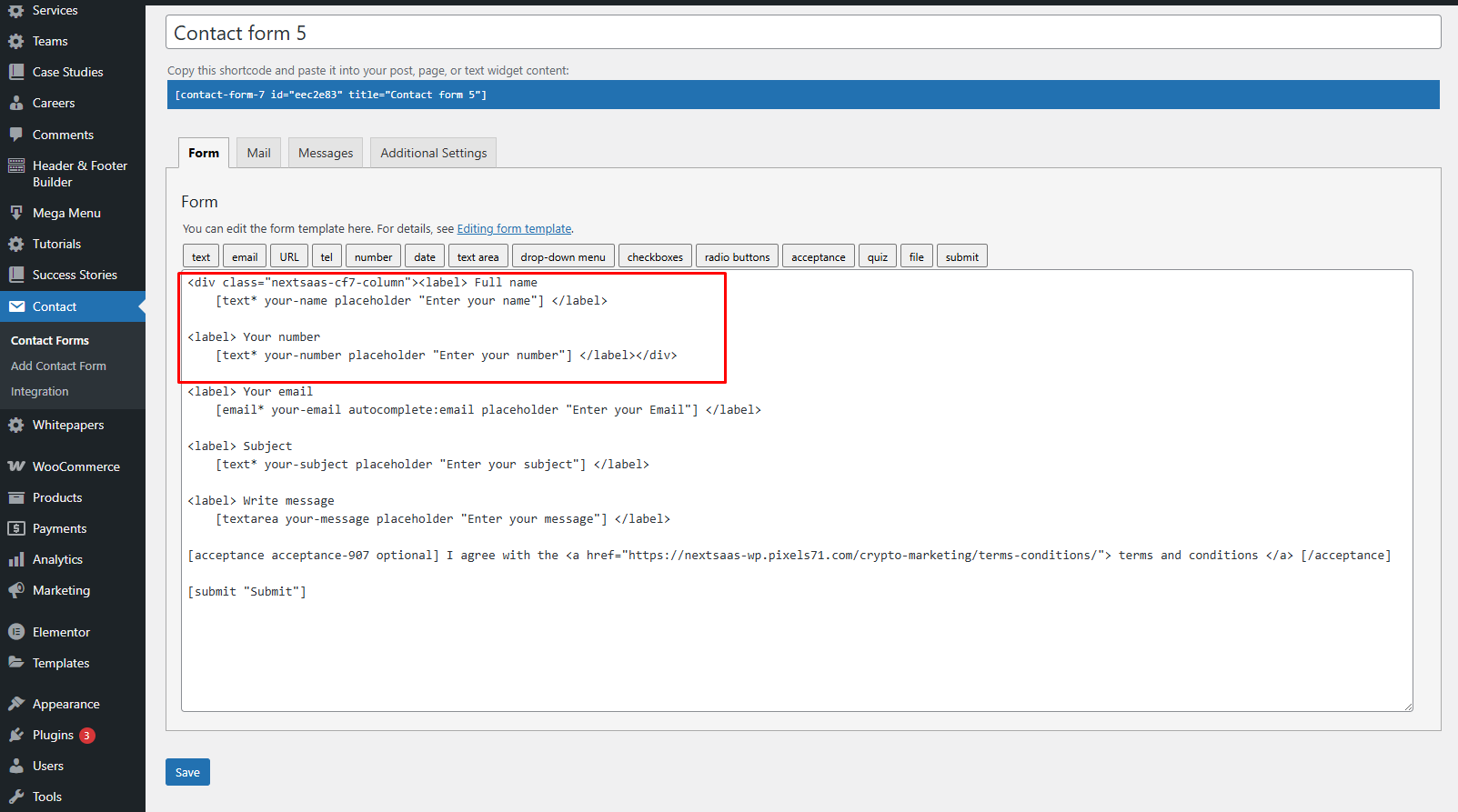The height and width of the screenshot is (812, 1458).
Task: Go to Additional Settings tab
Action: [433, 153]
